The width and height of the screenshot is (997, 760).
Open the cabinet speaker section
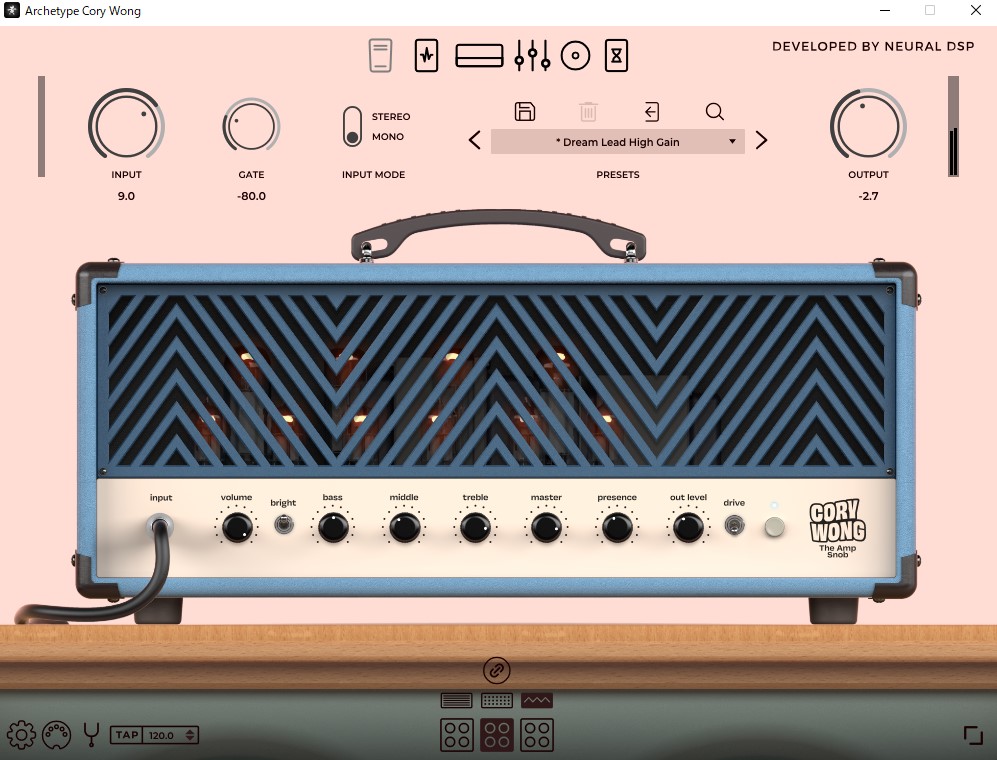(575, 55)
